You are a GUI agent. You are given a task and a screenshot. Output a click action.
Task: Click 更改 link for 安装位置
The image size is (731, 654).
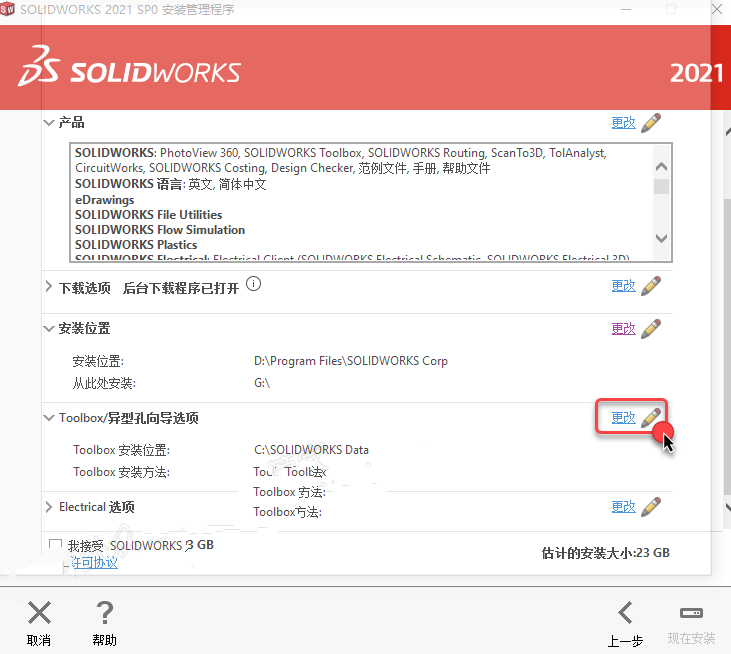(x=623, y=329)
